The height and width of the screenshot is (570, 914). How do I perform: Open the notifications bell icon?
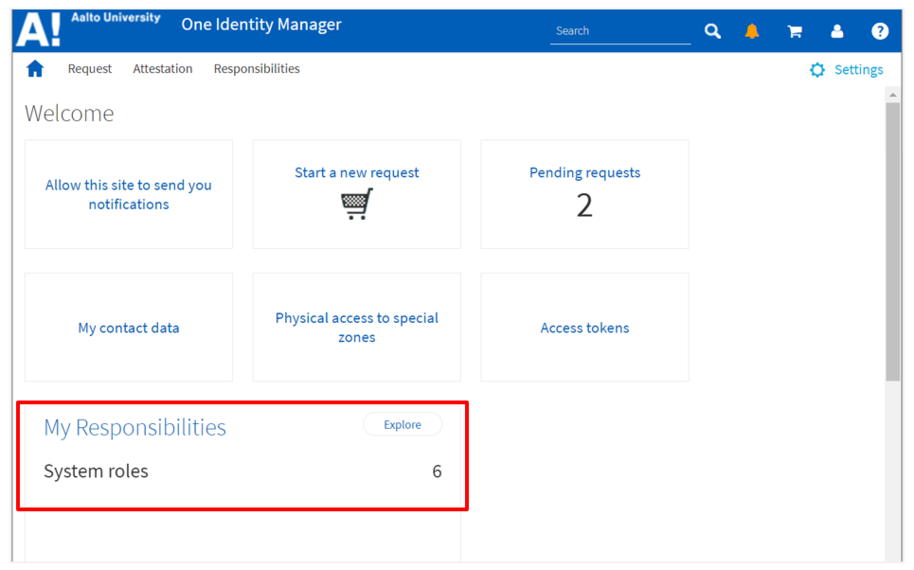[752, 31]
